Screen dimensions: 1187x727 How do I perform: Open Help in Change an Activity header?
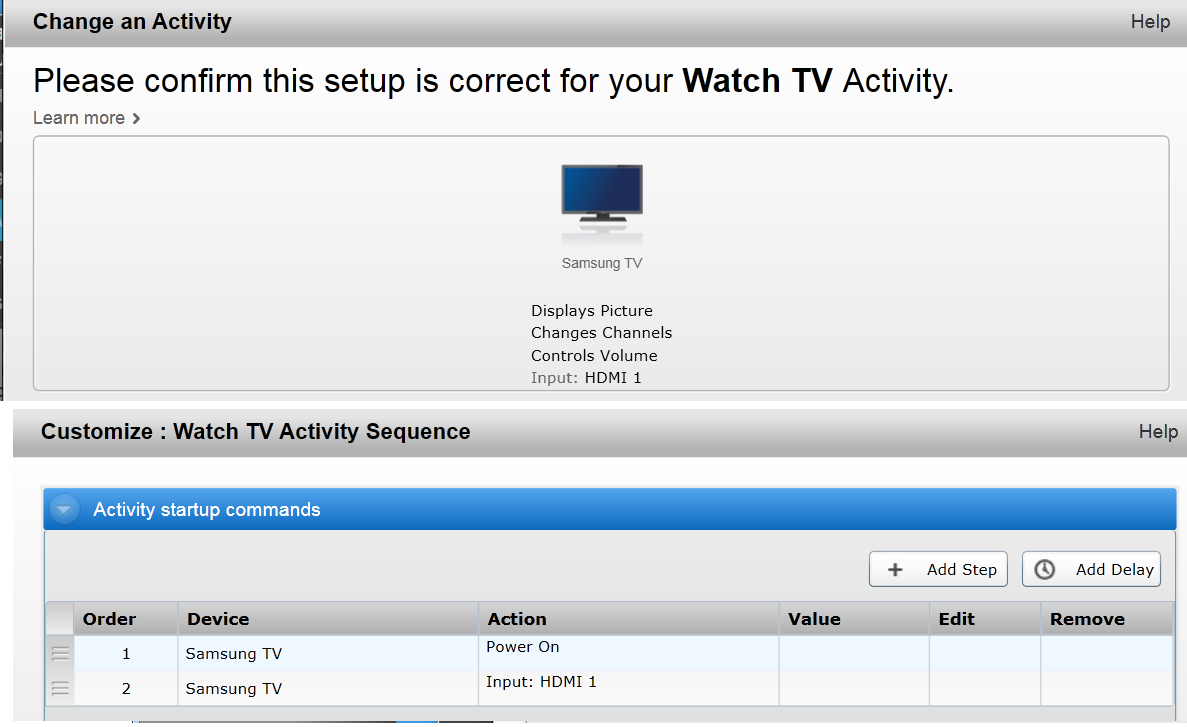pos(1150,22)
